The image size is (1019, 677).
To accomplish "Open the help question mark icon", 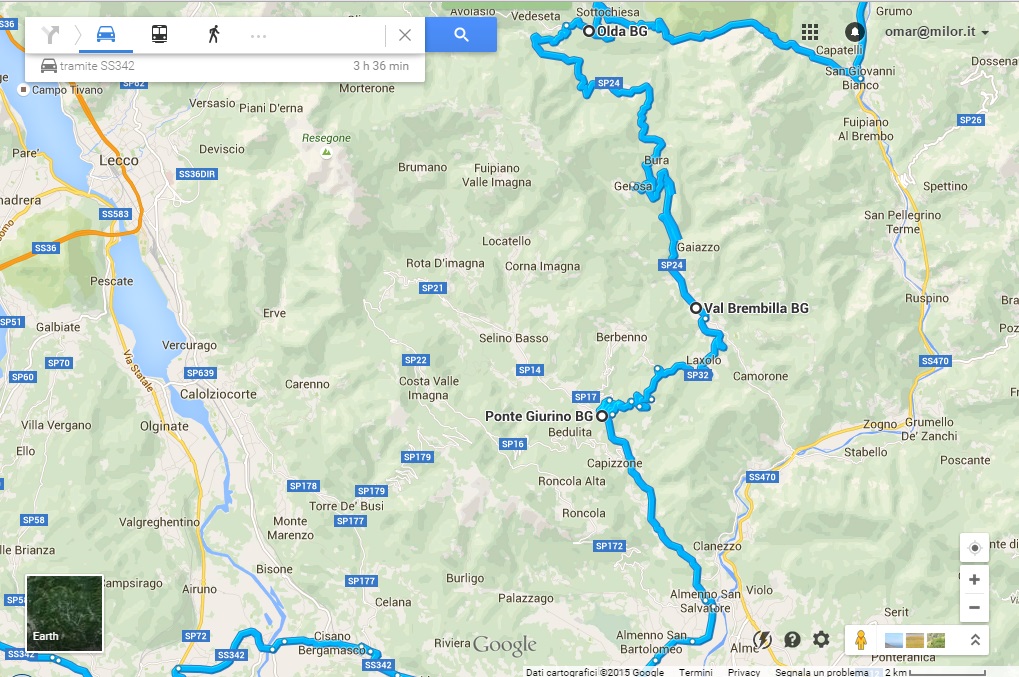I will (792, 639).
